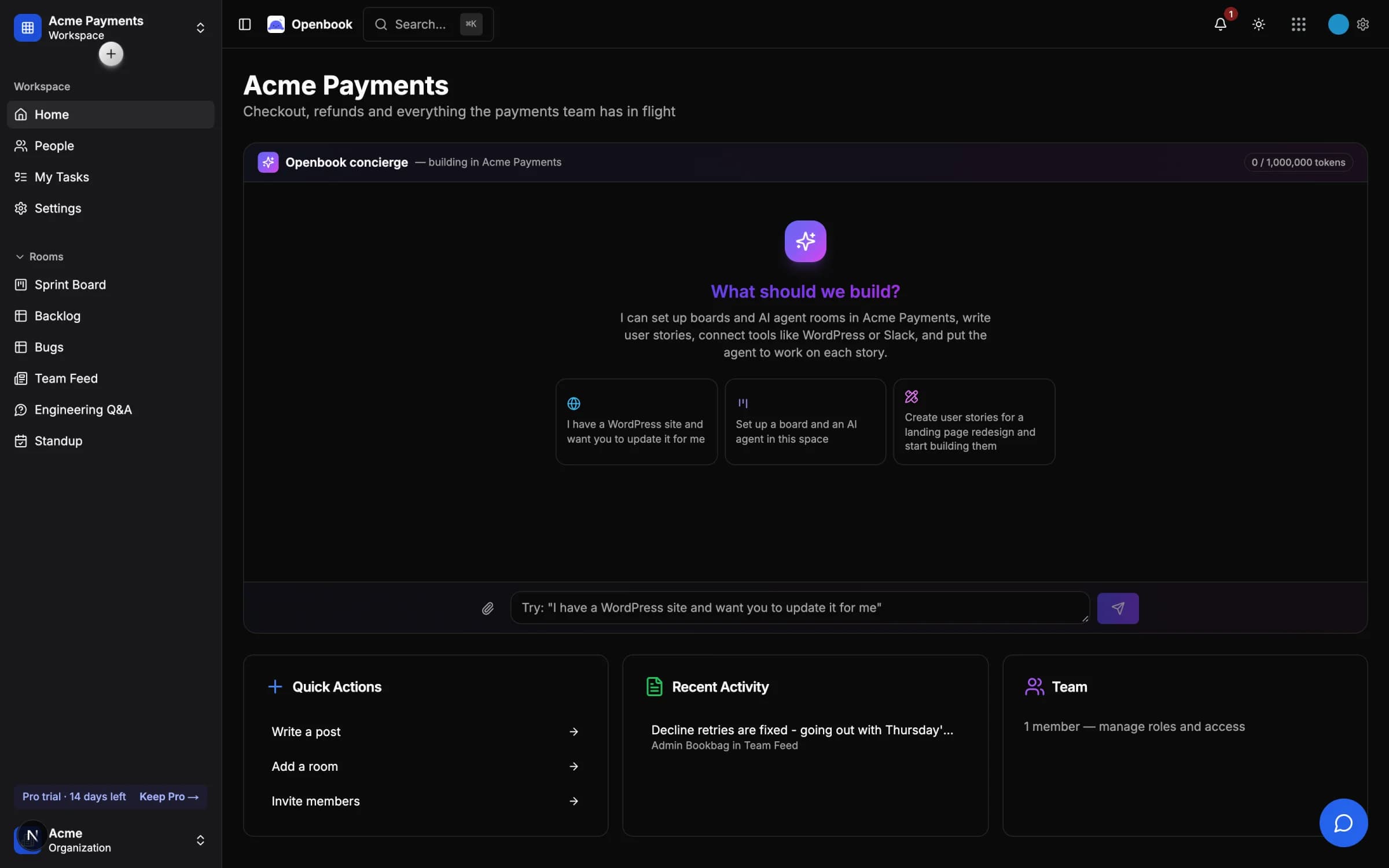
Task: Click the Openbook concierge sparkle icon
Action: click(x=268, y=163)
